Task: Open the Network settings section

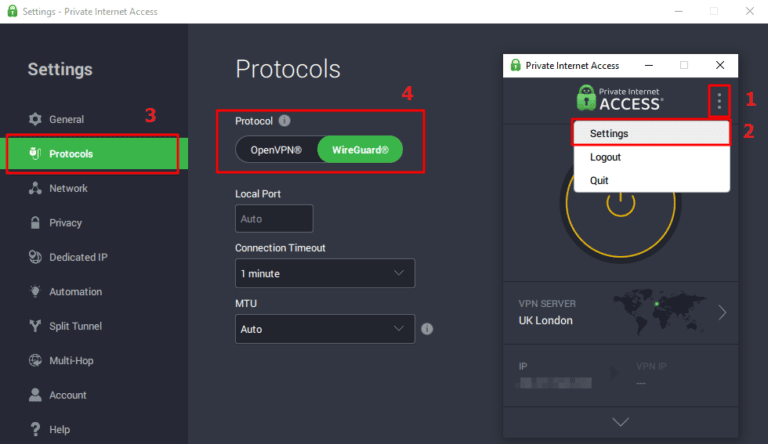Action: click(94, 188)
